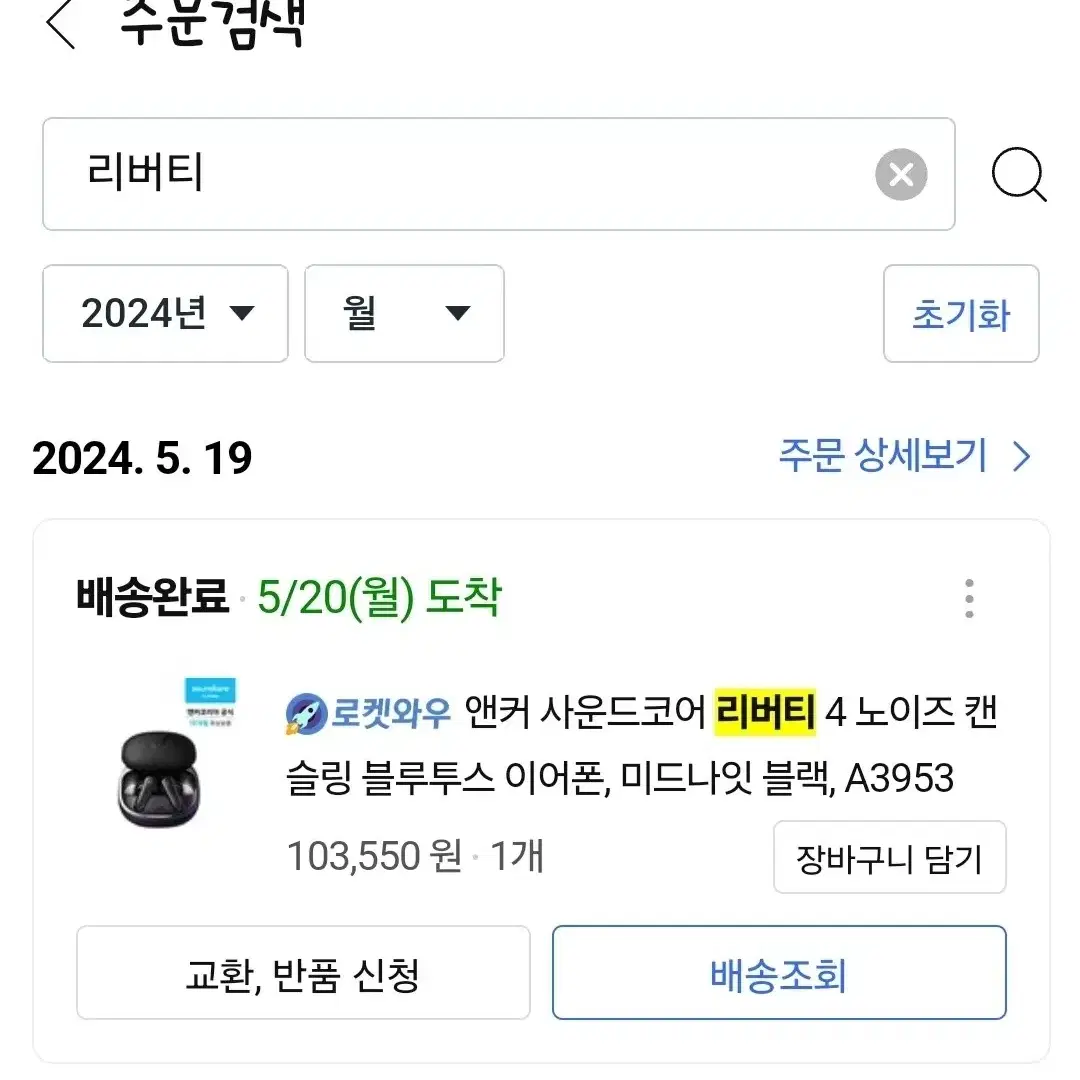Click the 2024년 dropdown arrow triangle
The width and height of the screenshot is (1080, 1080).
pyautogui.click(x=242, y=313)
